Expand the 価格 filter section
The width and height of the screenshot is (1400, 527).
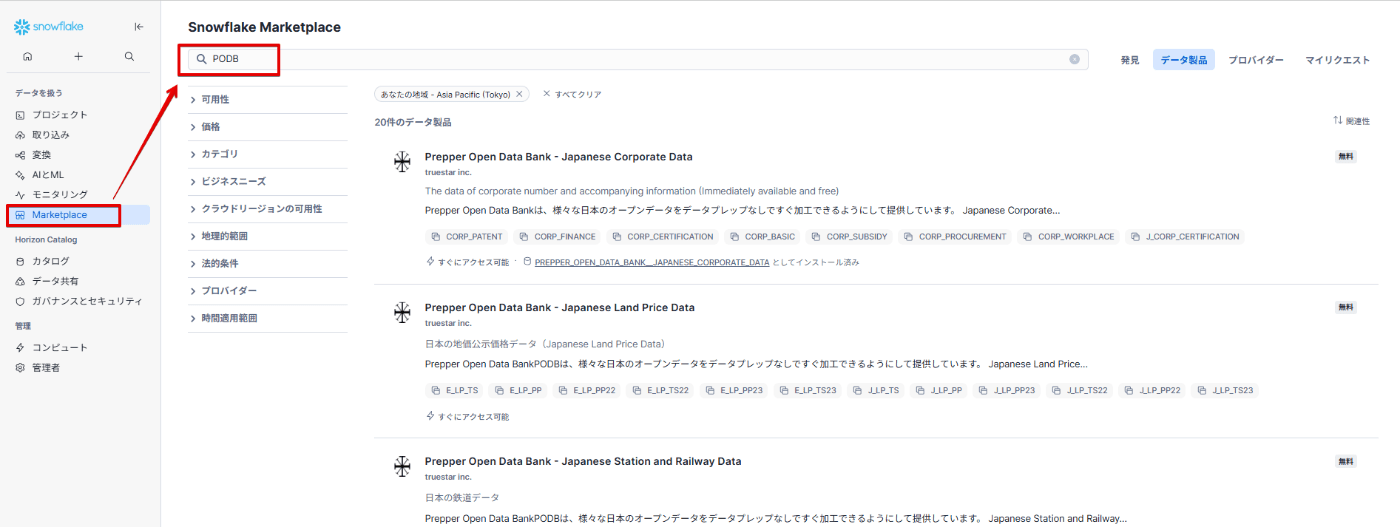pyautogui.click(x=210, y=127)
